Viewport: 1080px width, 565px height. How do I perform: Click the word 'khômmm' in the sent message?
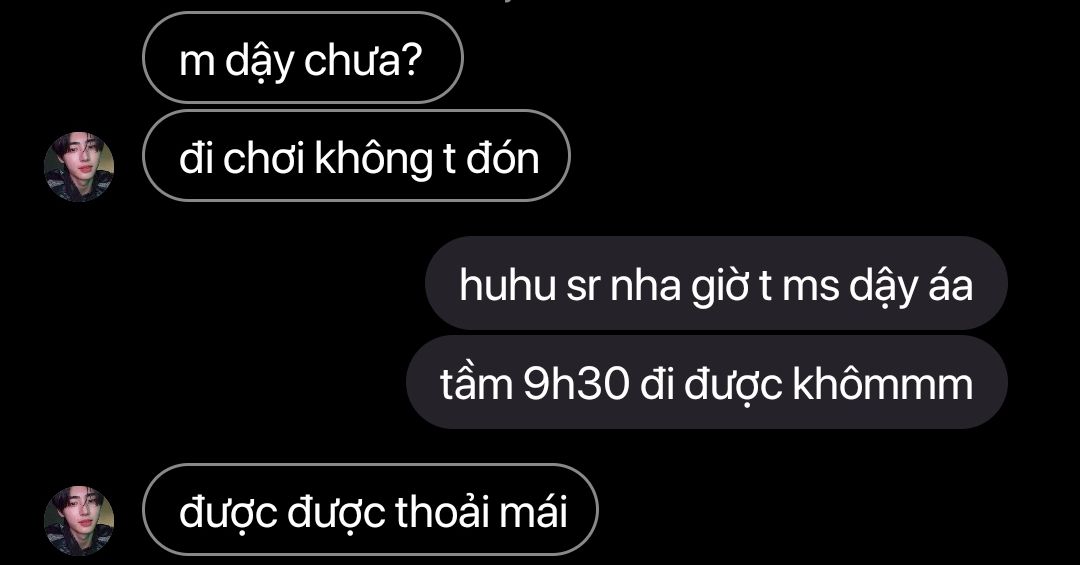[x=883, y=382]
